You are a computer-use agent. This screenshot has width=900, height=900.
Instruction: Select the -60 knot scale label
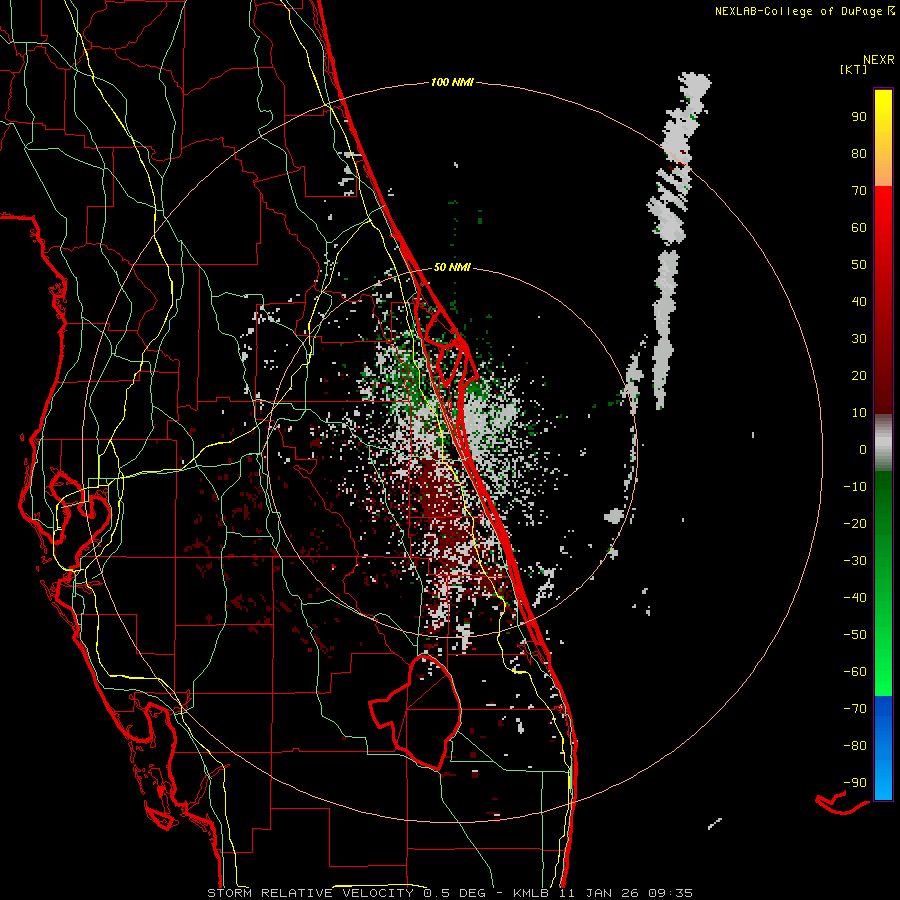[x=855, y=672]
